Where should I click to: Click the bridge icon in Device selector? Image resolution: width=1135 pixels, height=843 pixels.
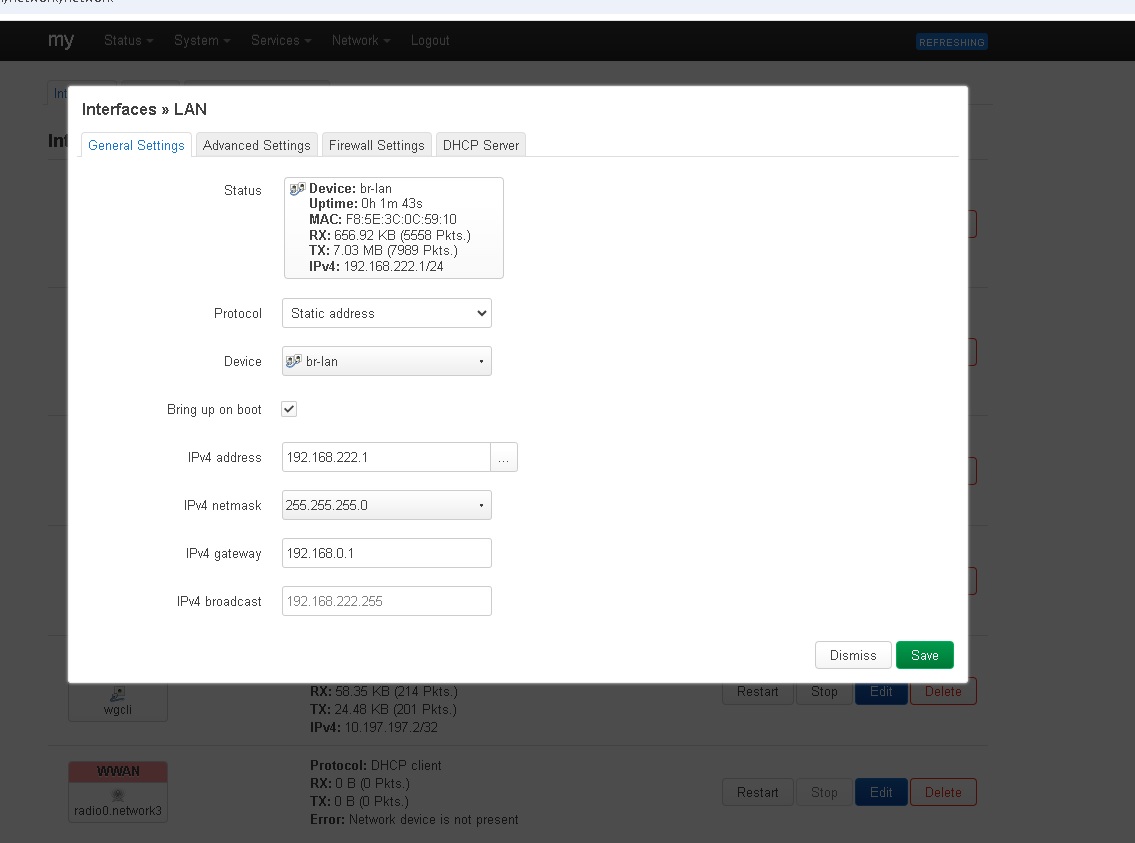[294, 361]
